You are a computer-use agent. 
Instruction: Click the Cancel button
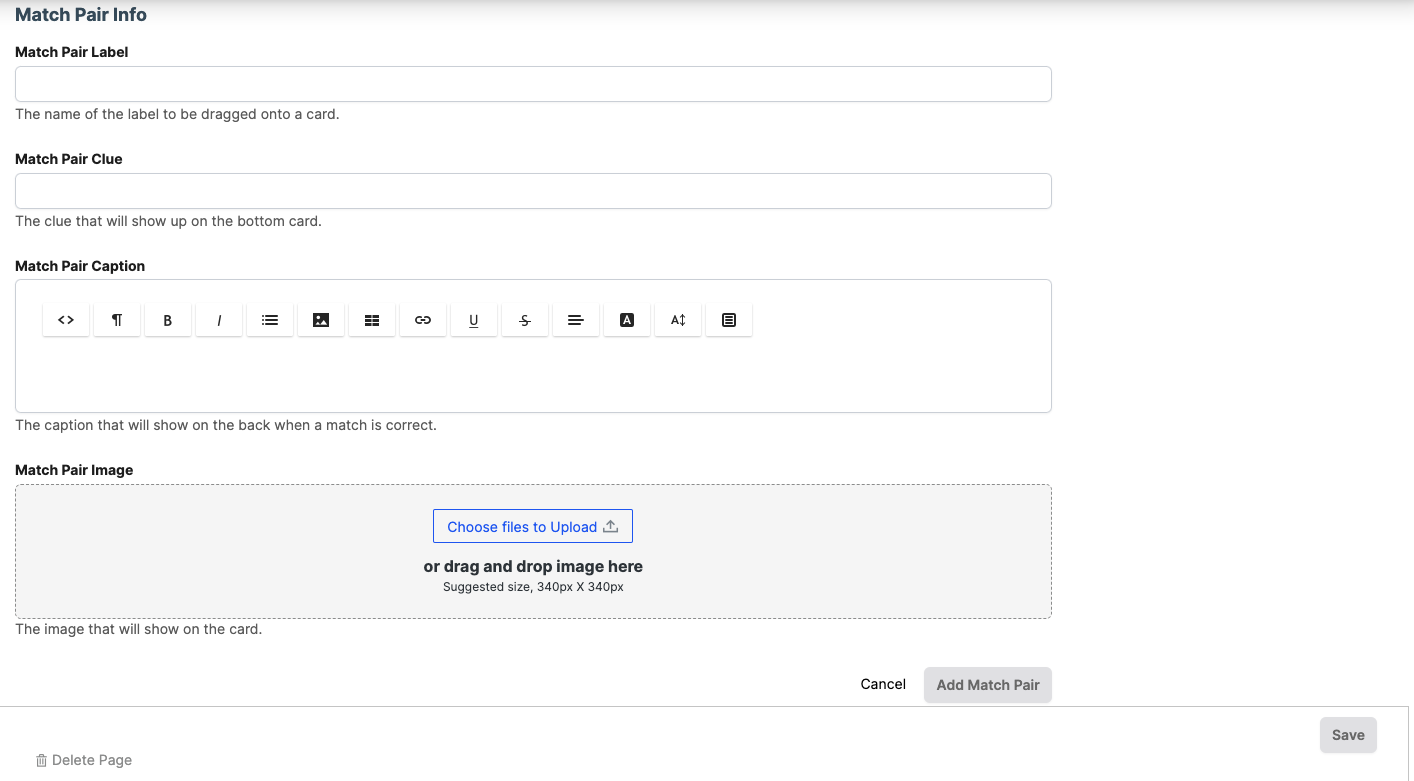coord(883,684)
